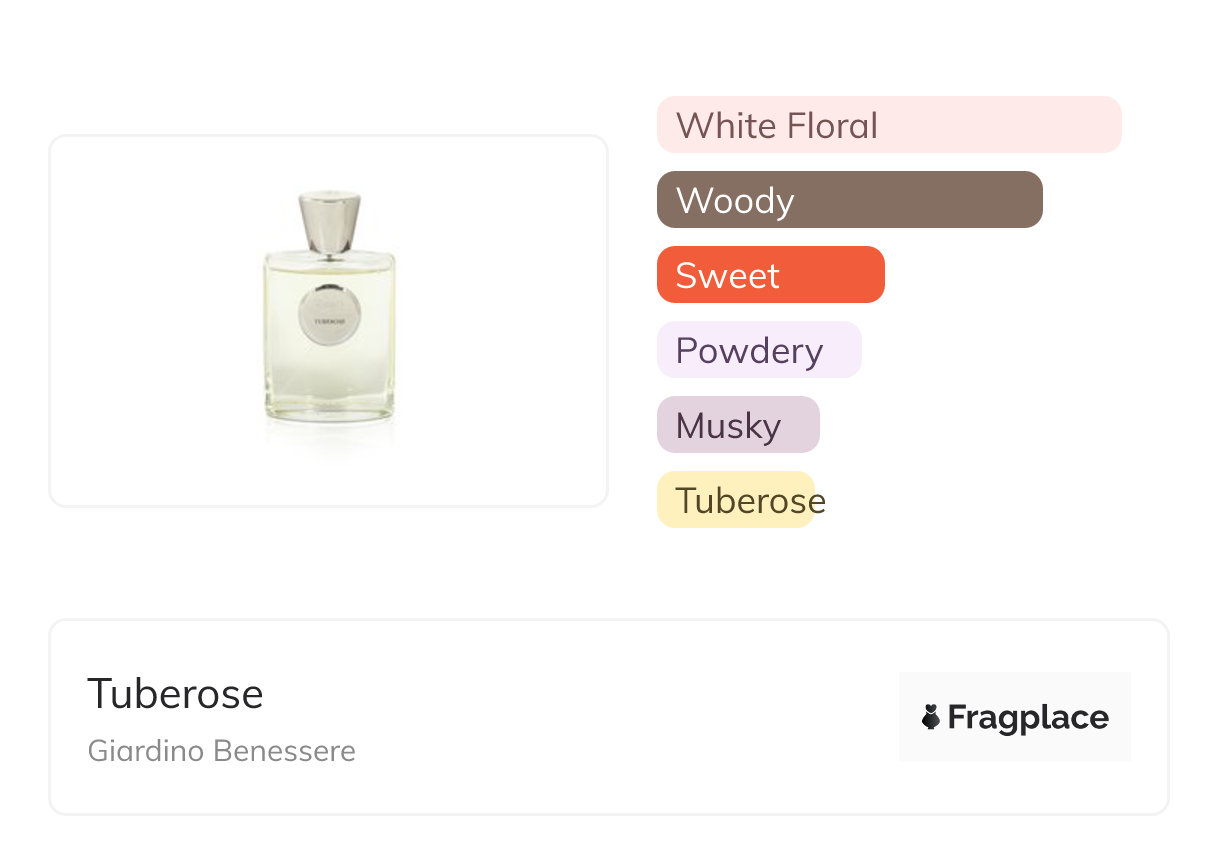Click the 'White Floral' label text
The image size is (1218, 864).
pyautogui.click(x=776, y=126)
